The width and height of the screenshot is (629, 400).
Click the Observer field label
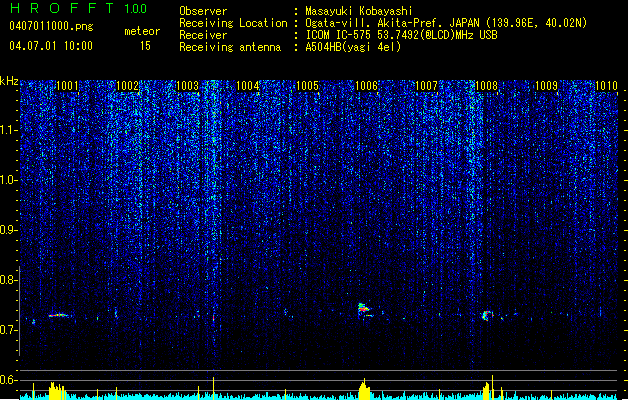point(203,11)
